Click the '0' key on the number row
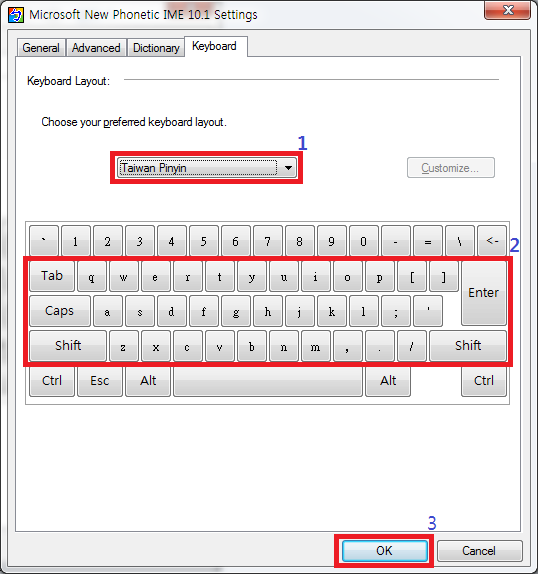 [x=363, y=241]
